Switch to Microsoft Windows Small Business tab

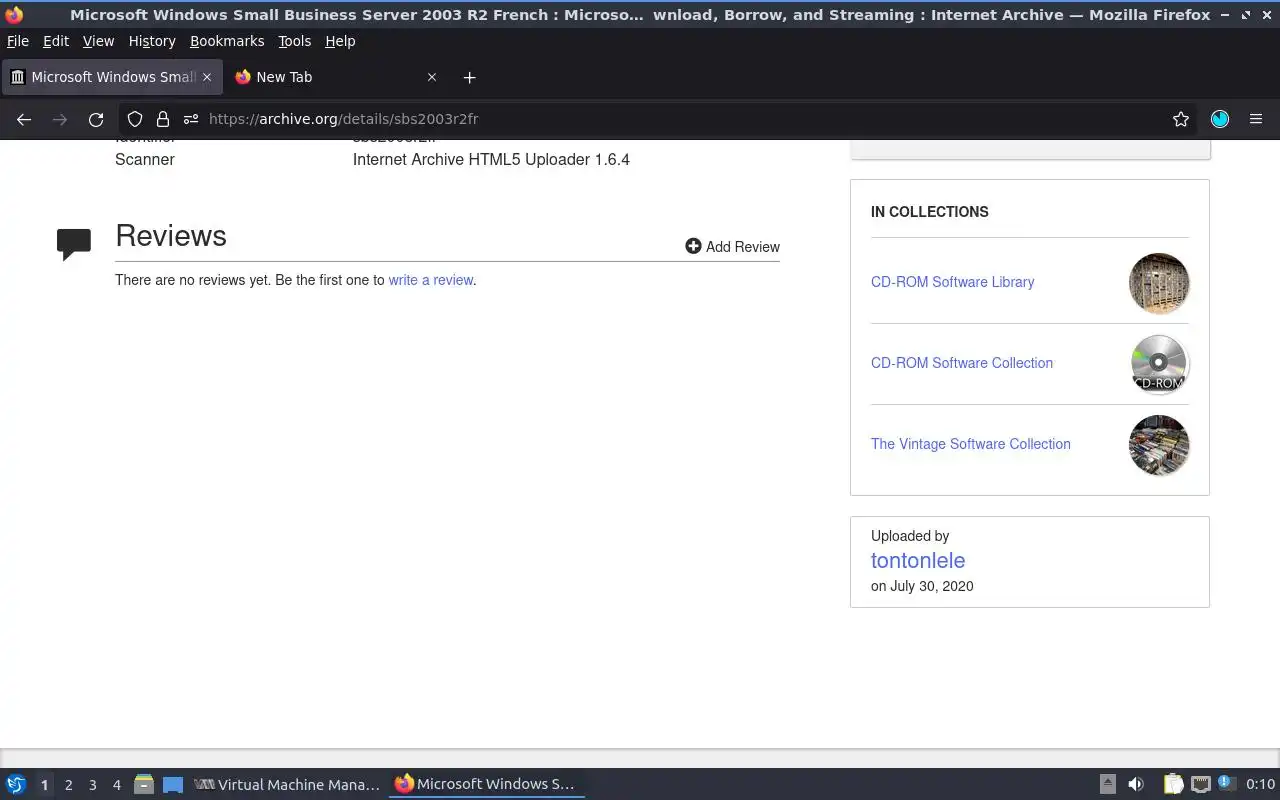[x=112, y=77]
